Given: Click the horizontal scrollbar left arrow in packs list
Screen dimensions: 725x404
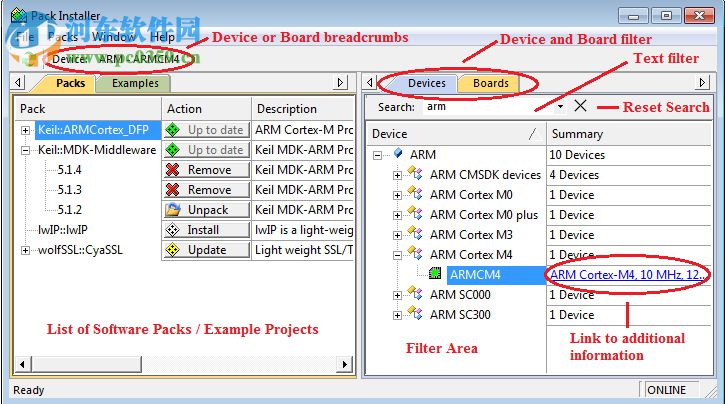Looking at the screenshot, I should coord(22,364).
